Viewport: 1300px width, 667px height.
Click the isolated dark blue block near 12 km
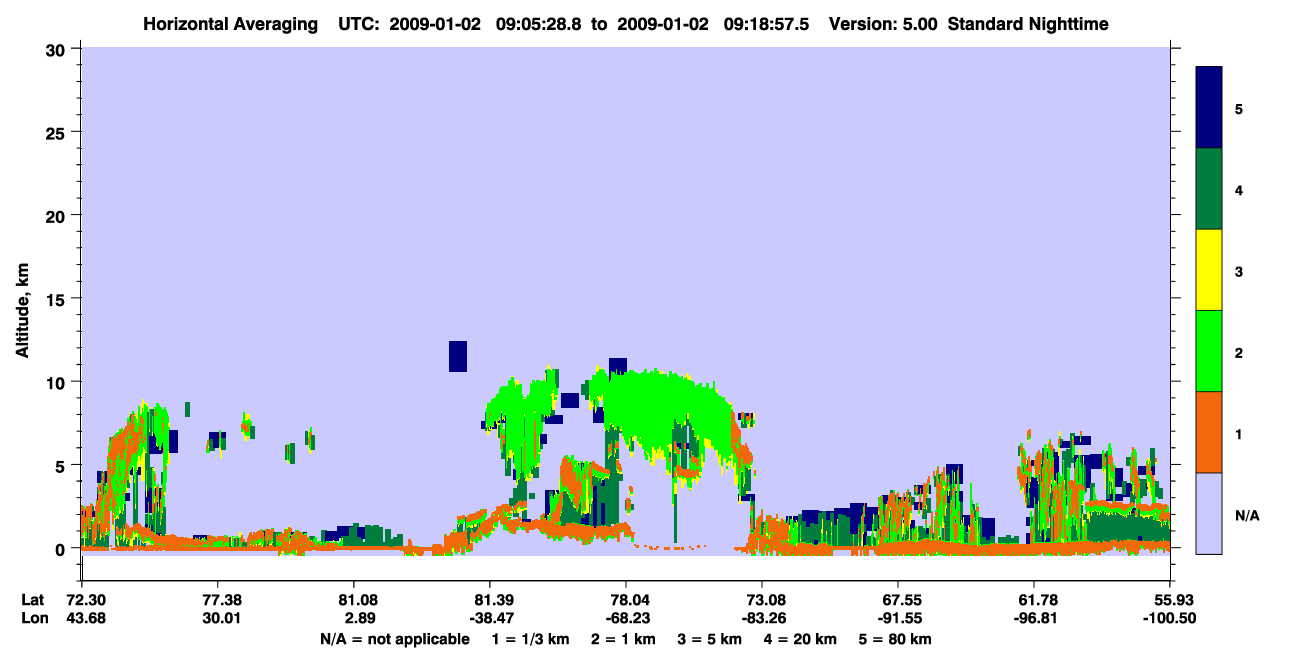click(x=458, y=356)
